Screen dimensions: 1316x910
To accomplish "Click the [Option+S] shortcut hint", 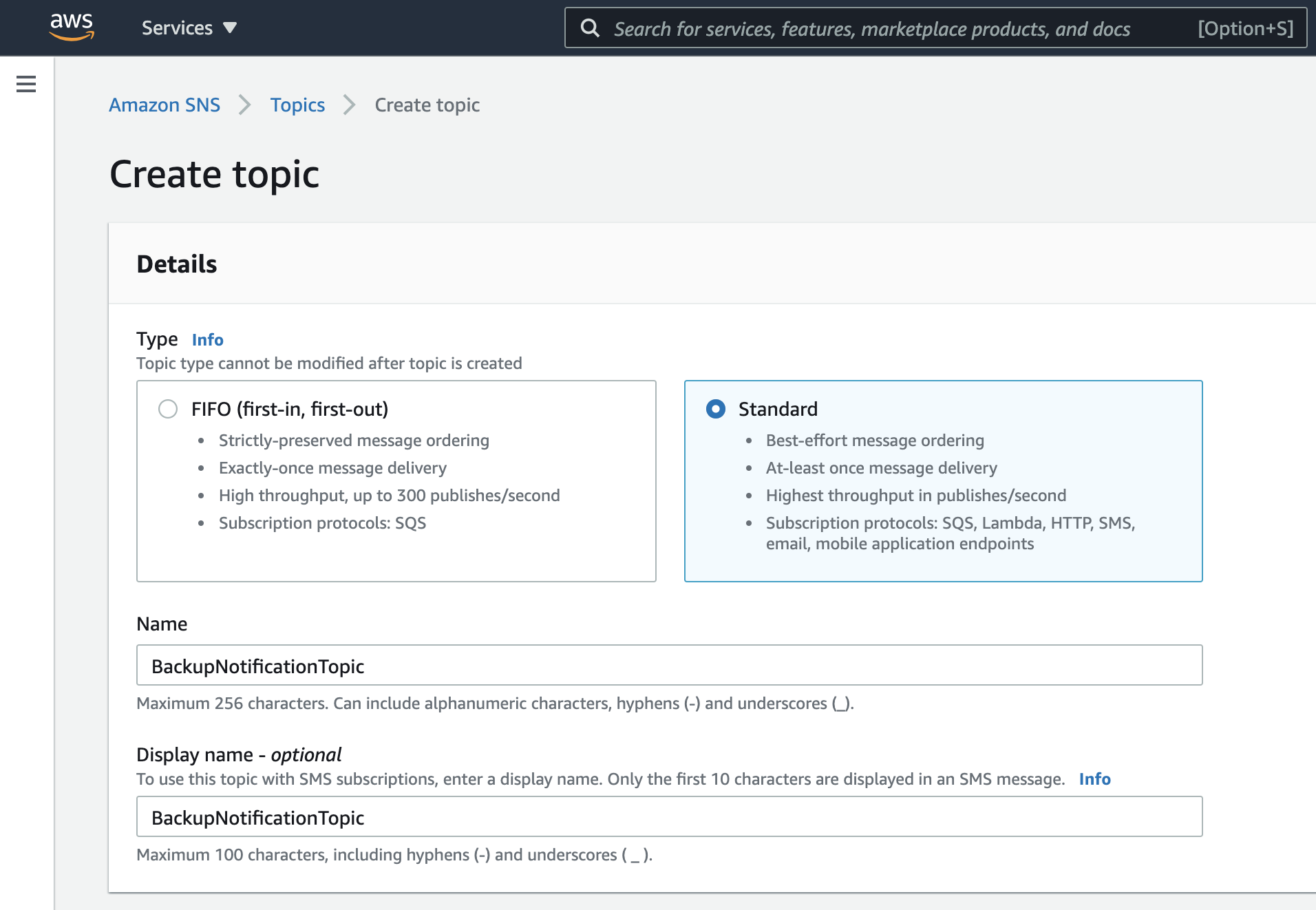I will (1245, 28).
